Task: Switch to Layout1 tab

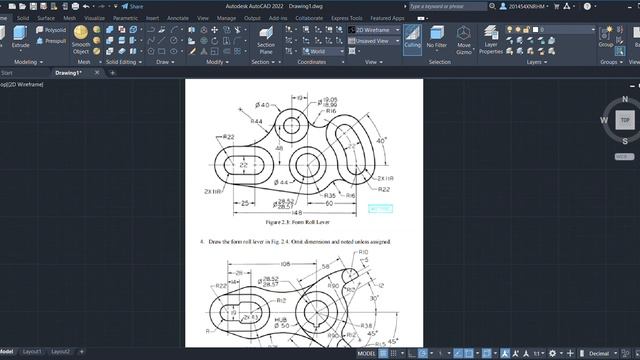Action: point(32,351)
